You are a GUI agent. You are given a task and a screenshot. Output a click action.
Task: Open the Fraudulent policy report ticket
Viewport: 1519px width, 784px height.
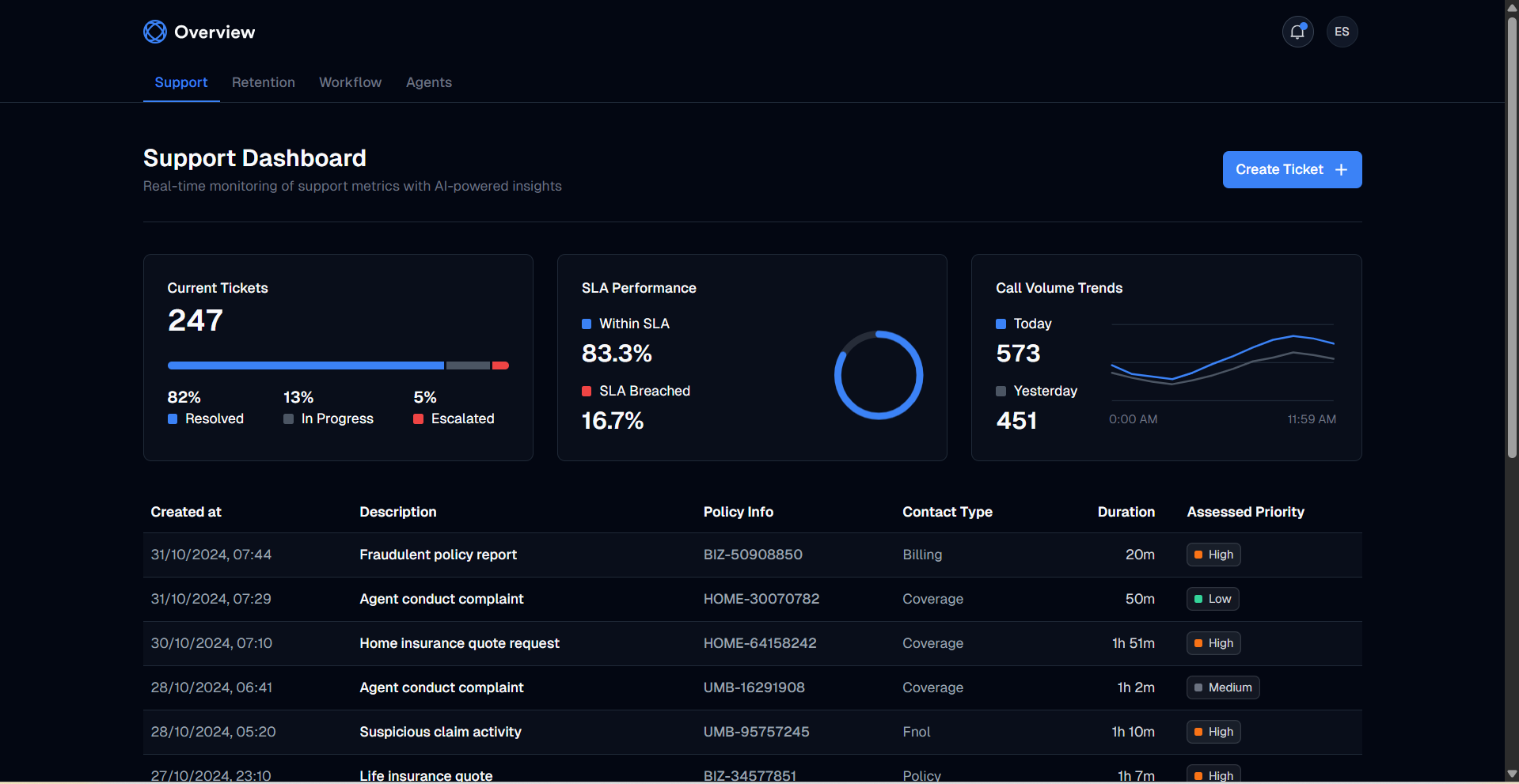click(438, 555)
